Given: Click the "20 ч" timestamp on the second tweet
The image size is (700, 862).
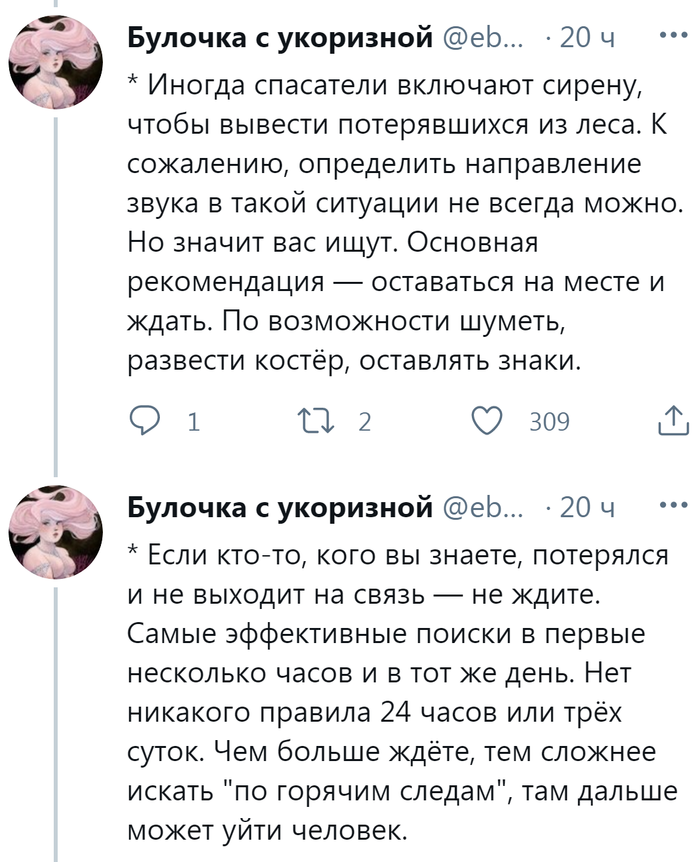Looking at the screenshot, I should (588, 509).
